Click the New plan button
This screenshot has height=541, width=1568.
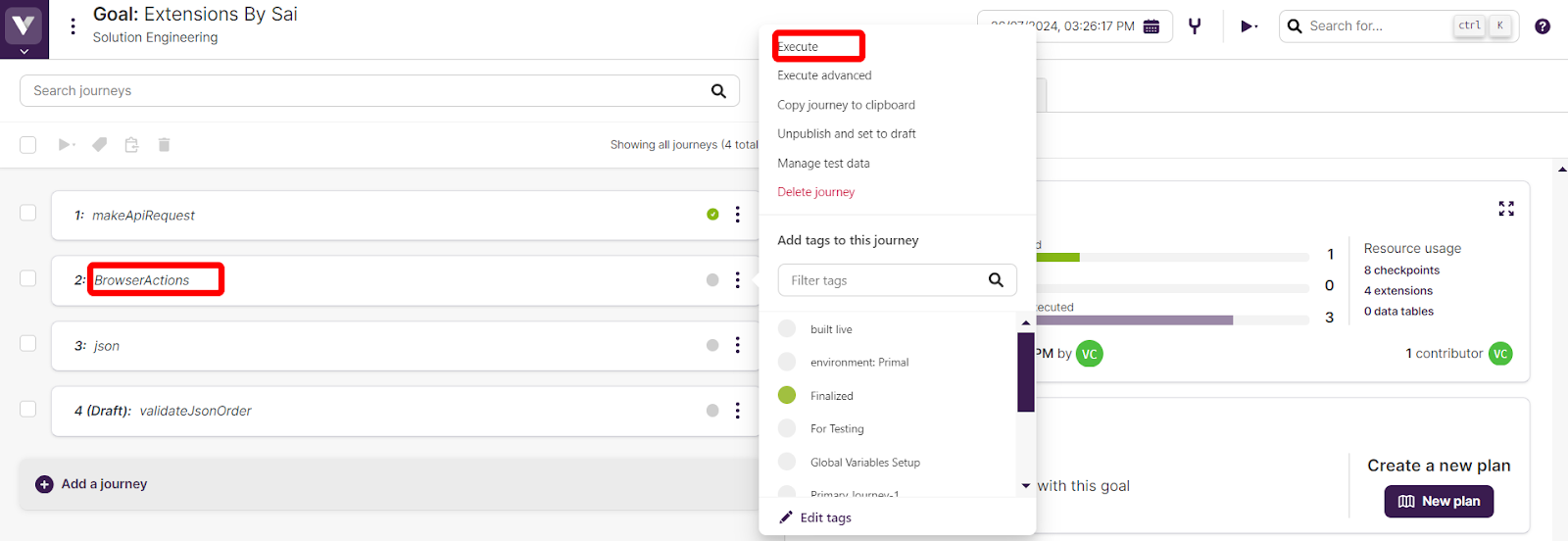tap(1439, 501)
